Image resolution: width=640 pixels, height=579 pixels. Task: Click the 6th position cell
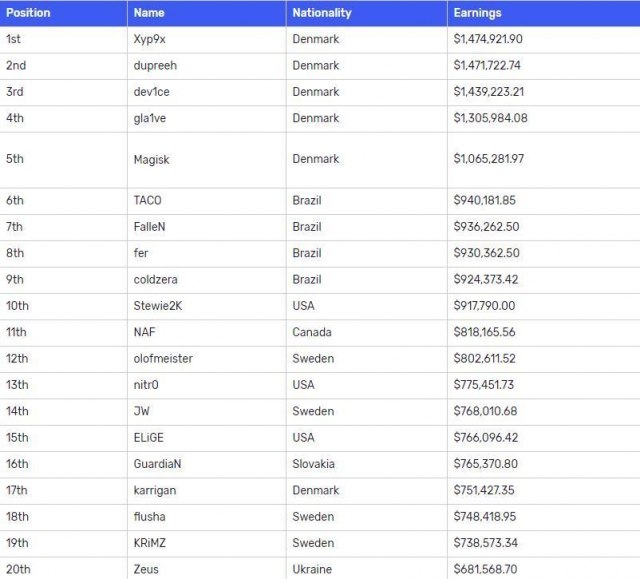click(x=15, y=200)
